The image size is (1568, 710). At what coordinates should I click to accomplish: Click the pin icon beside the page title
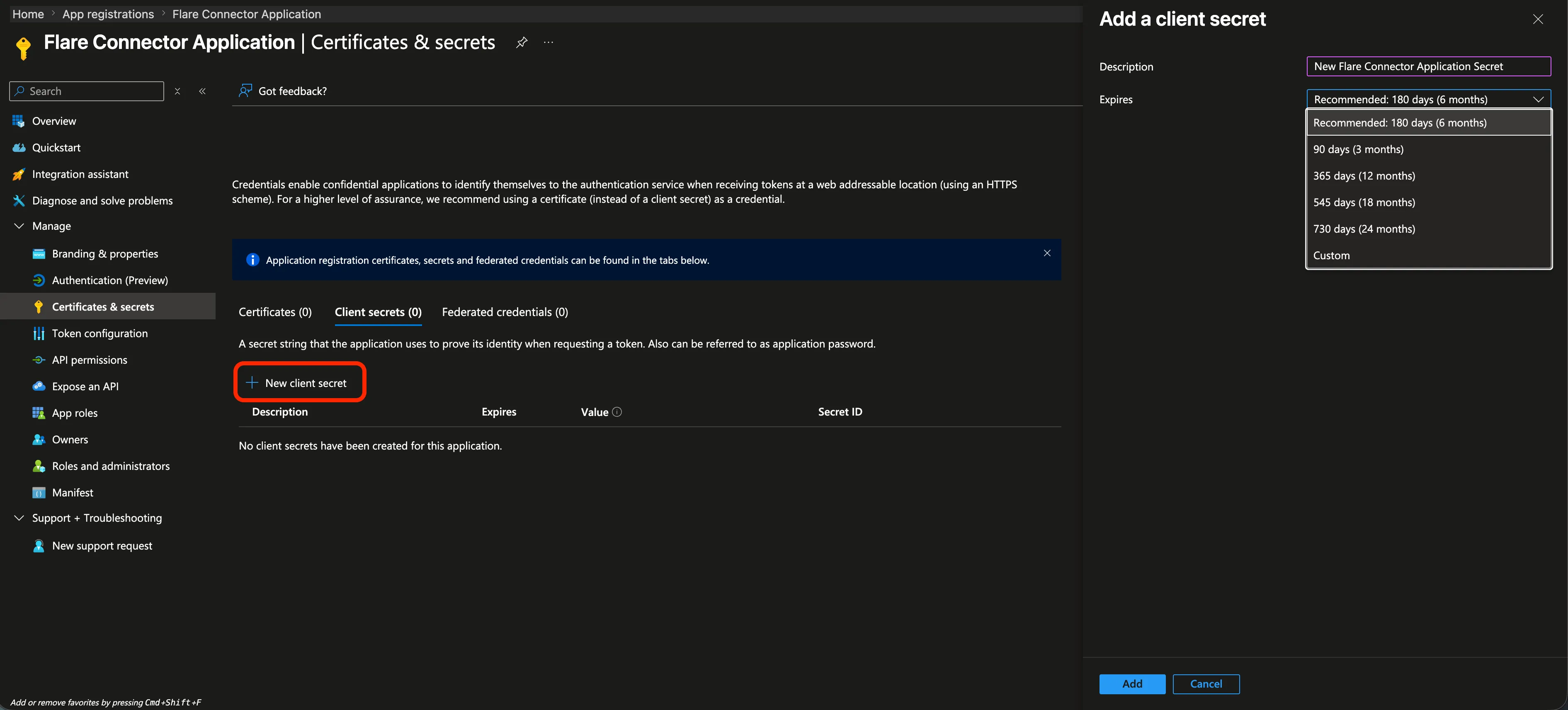(522, 43)
